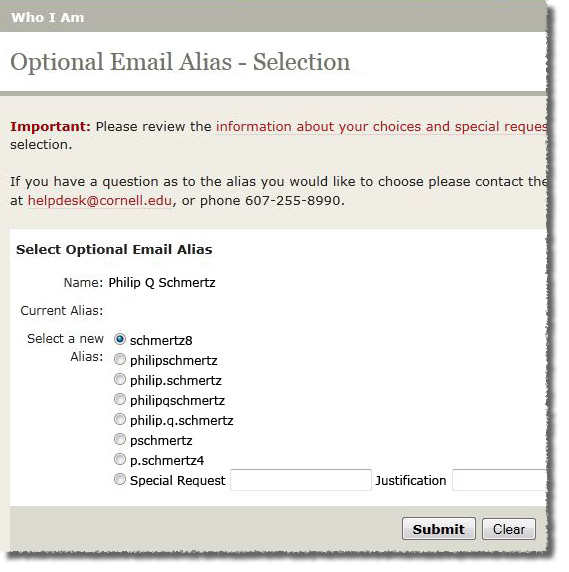Click the Special Request label text
Image resolution: width=569 pixels, height=572 pixels.
(x=178, y=480)
